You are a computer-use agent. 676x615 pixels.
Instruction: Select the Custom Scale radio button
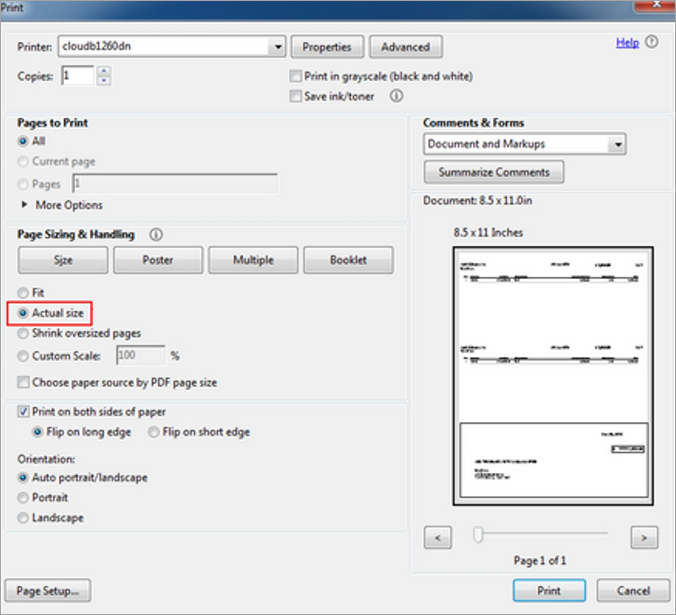click(x=23, y=356)
